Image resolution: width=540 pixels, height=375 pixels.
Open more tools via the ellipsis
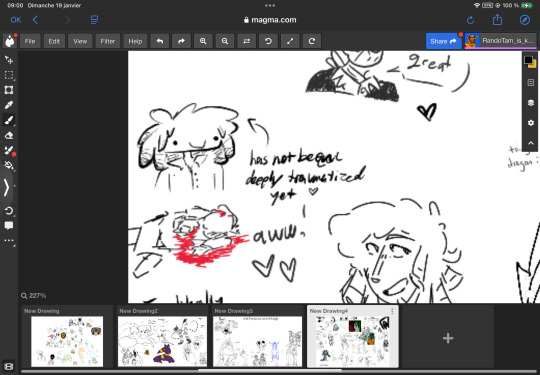[9, 241]
